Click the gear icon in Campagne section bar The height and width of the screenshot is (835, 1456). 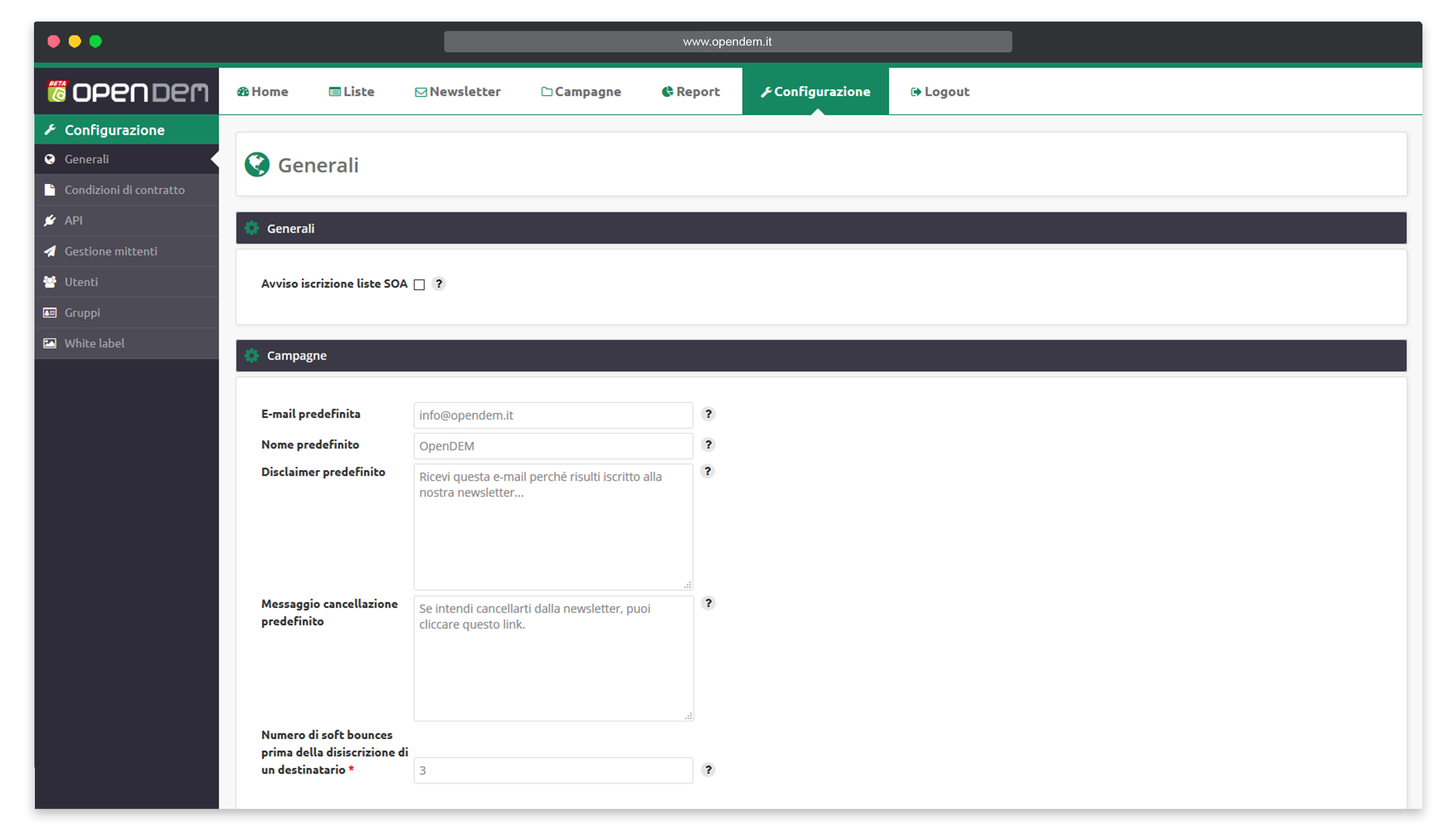pyautogui.click(x=252, y=356)
